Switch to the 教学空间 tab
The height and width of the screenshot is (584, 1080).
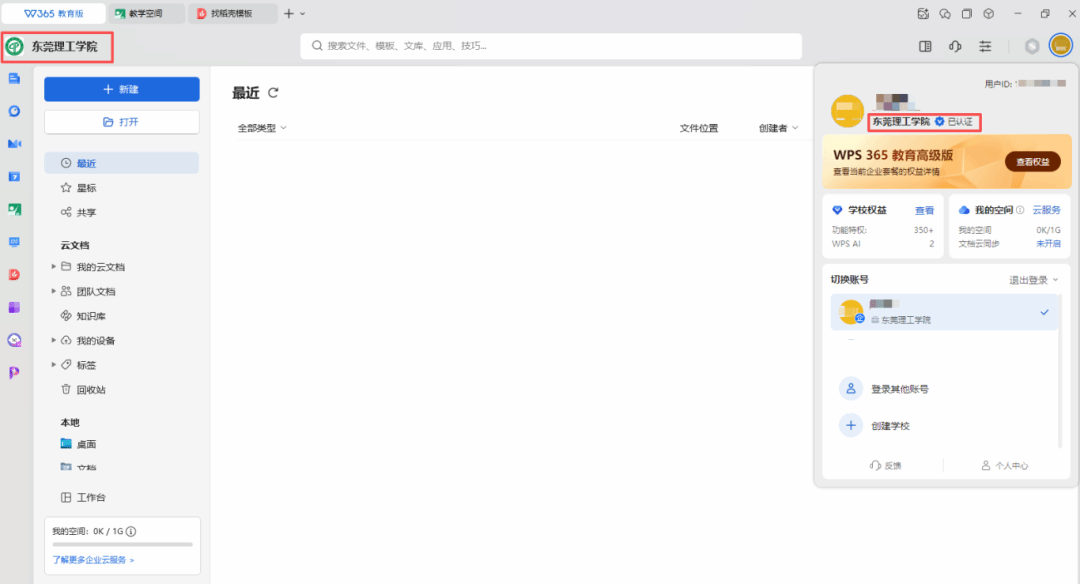tap(146, 13)
